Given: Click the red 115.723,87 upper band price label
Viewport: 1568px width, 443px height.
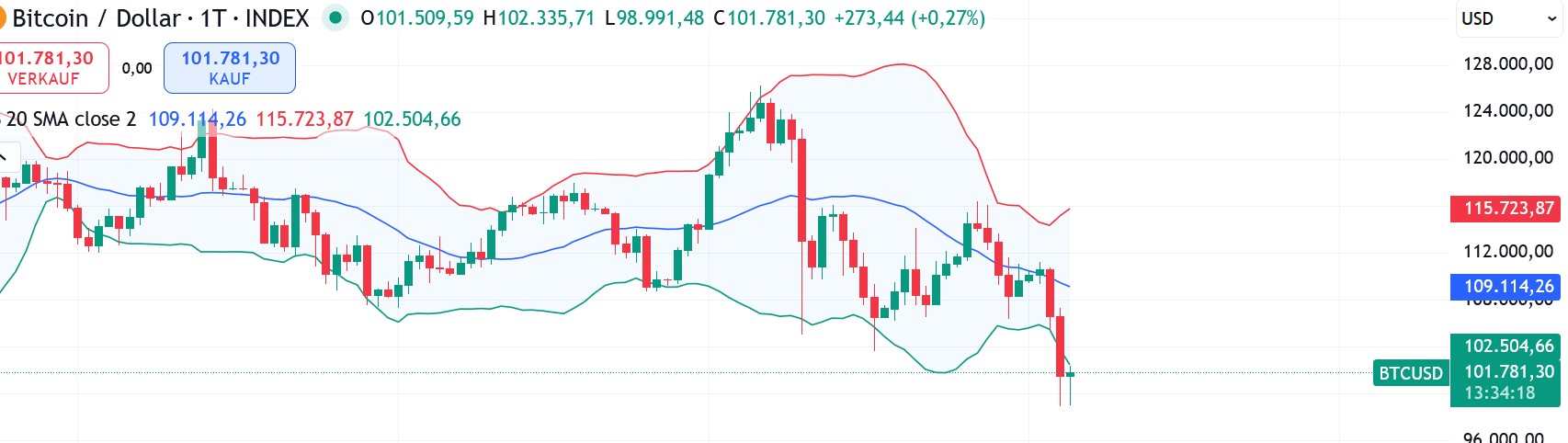Looking at the screenshot, I should pyautogui.click(x=1507, y=209).
